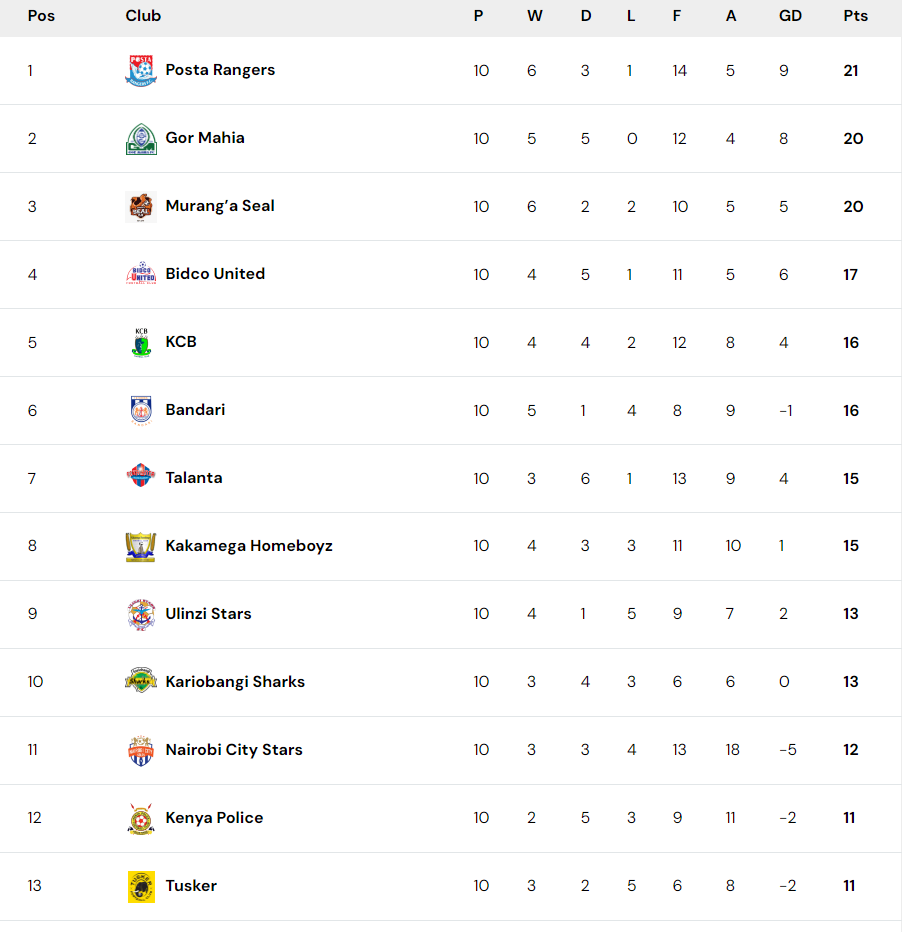The image size is (913, 932).
Task: Click the Nairobi City Stars crest
Action: [x=141, y=751]
